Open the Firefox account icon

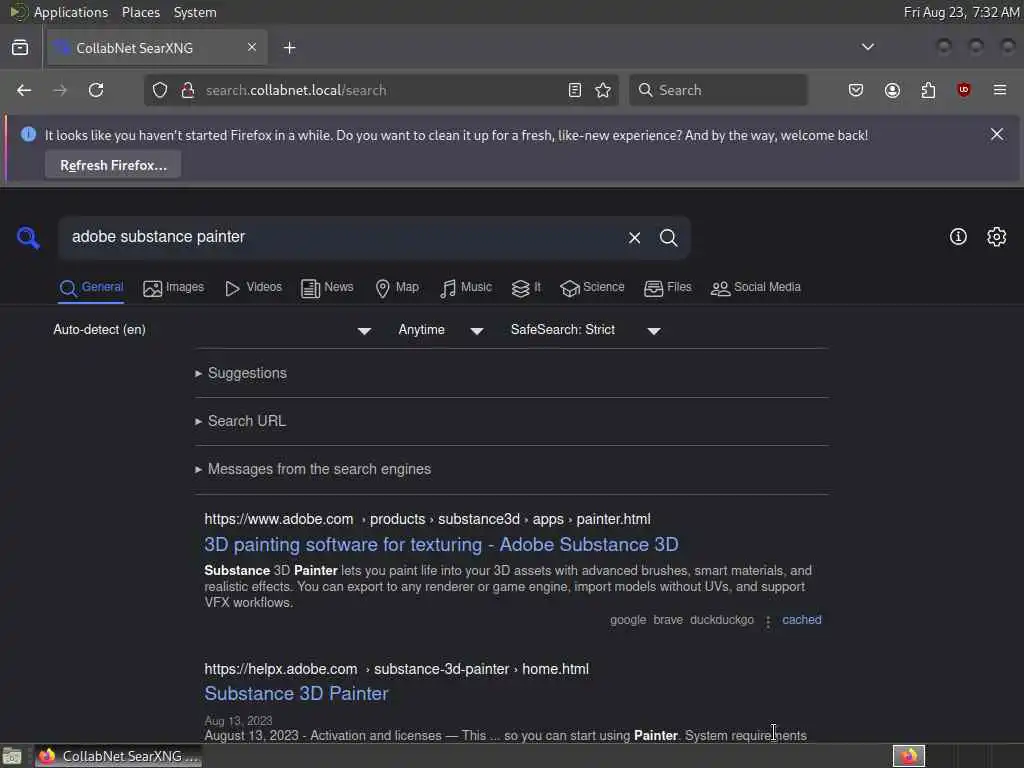[892, 90]
